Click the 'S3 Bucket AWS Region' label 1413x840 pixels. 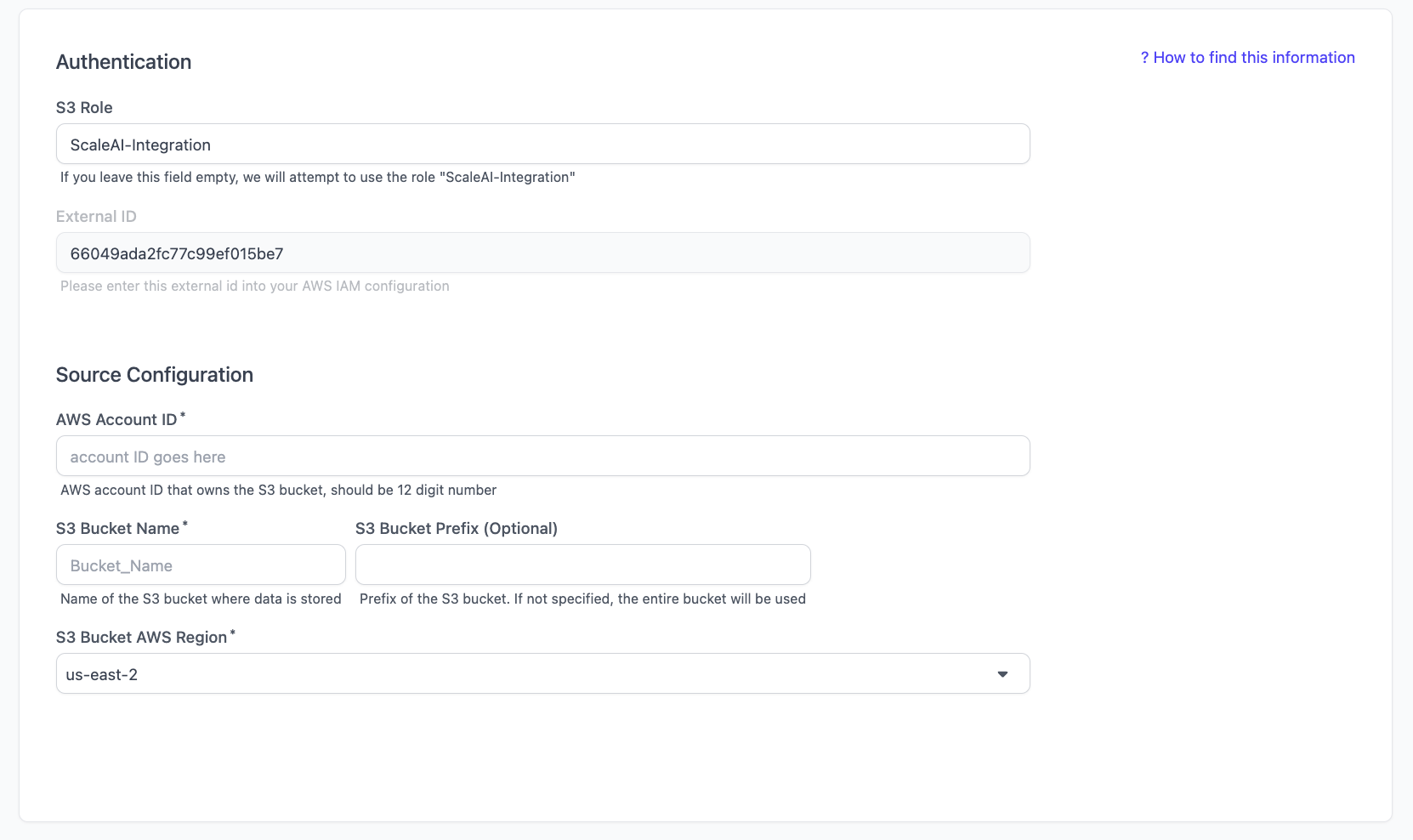coord(141,638)
